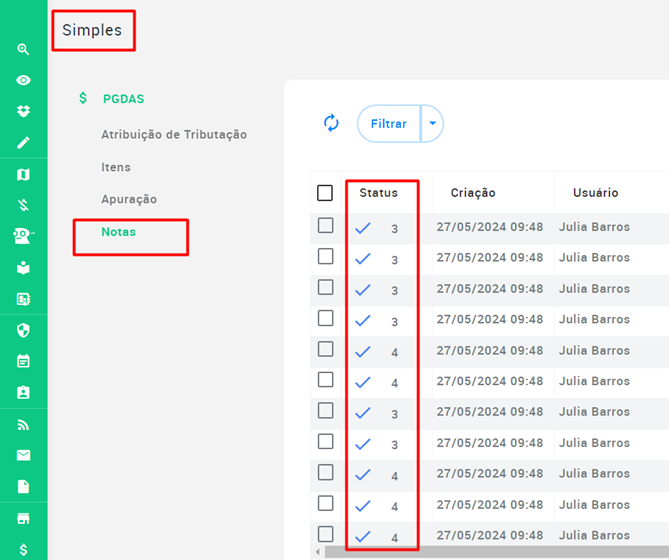669x560 pixels.
Task: Check the first row's checkbox
Action: [326, 226]
